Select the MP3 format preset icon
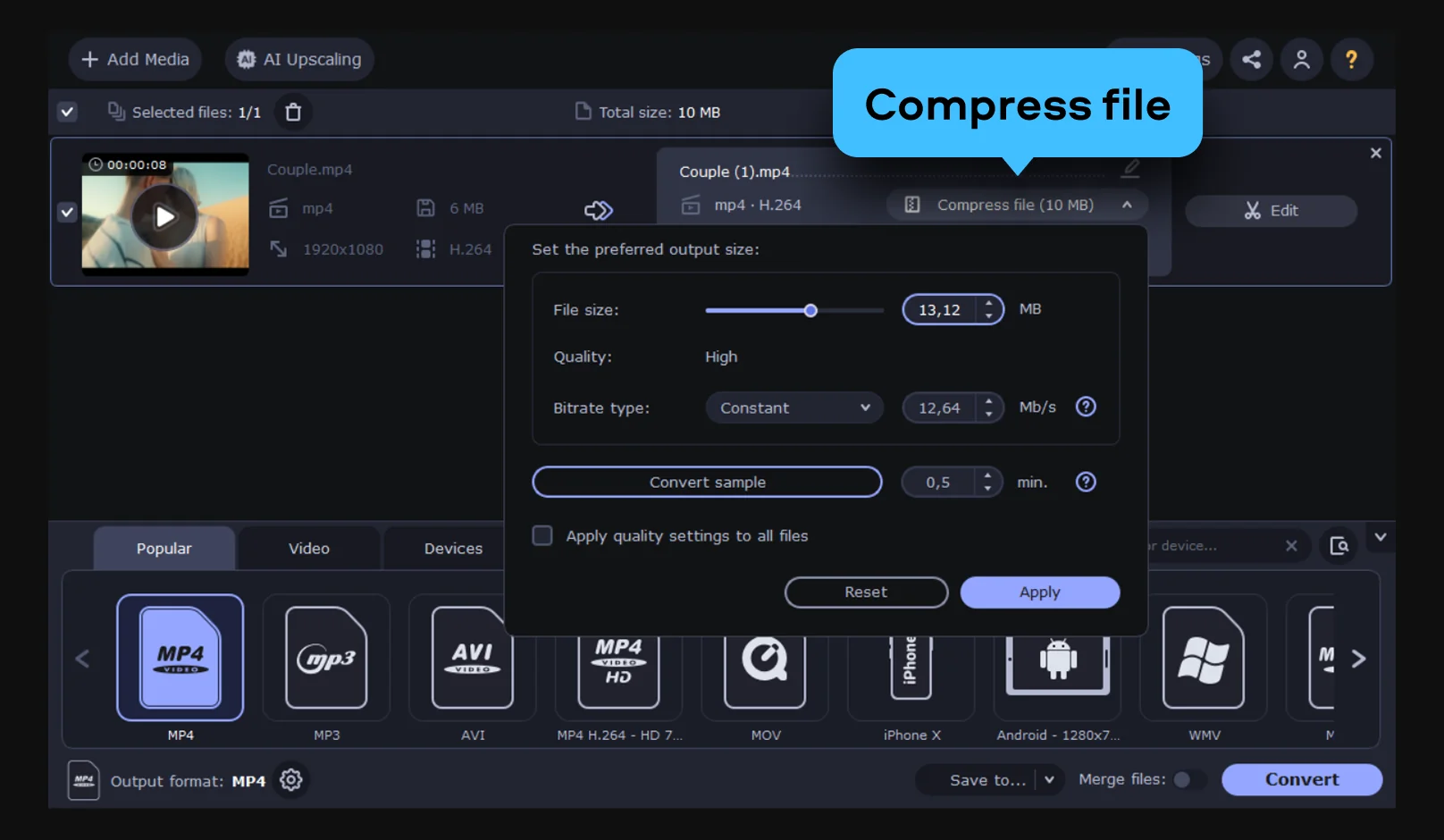Screen dimensions: 1444x840 (326, 658)
